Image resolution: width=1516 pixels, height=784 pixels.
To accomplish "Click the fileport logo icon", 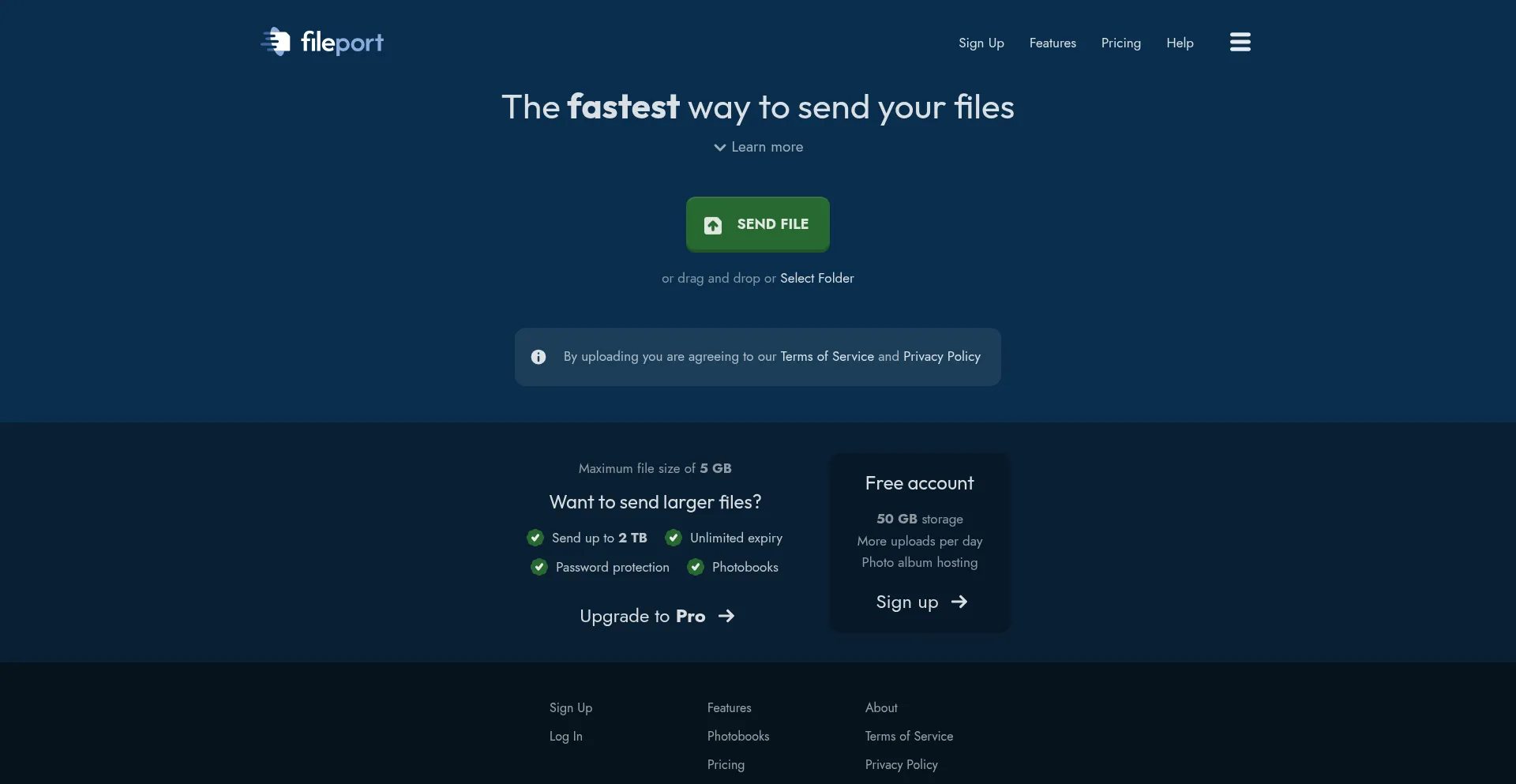I will click(276, 42).
